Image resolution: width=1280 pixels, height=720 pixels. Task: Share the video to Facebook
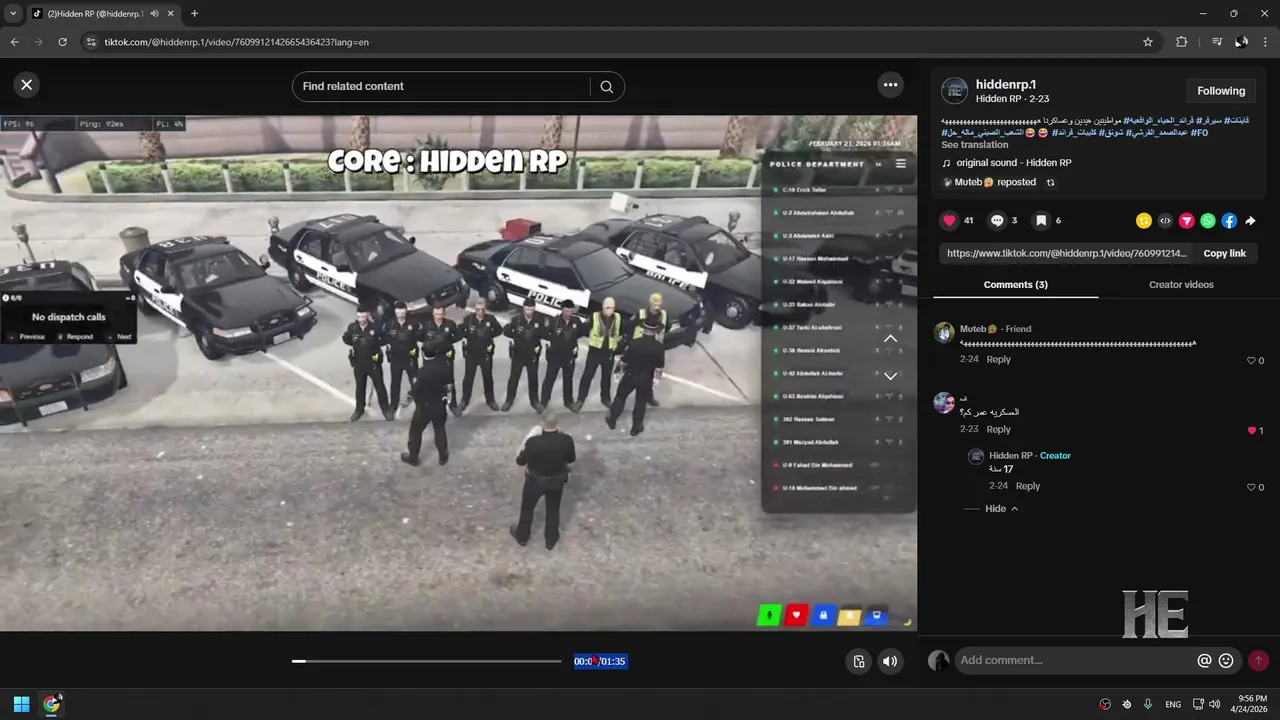pyautogui.click(x=1229, y=221)
